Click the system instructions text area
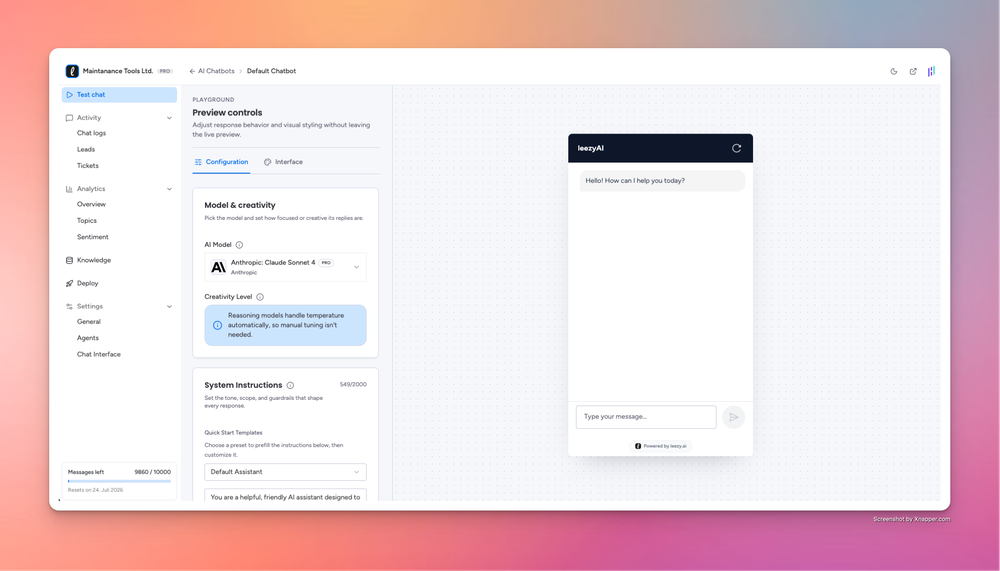 (x=285, y=495)
